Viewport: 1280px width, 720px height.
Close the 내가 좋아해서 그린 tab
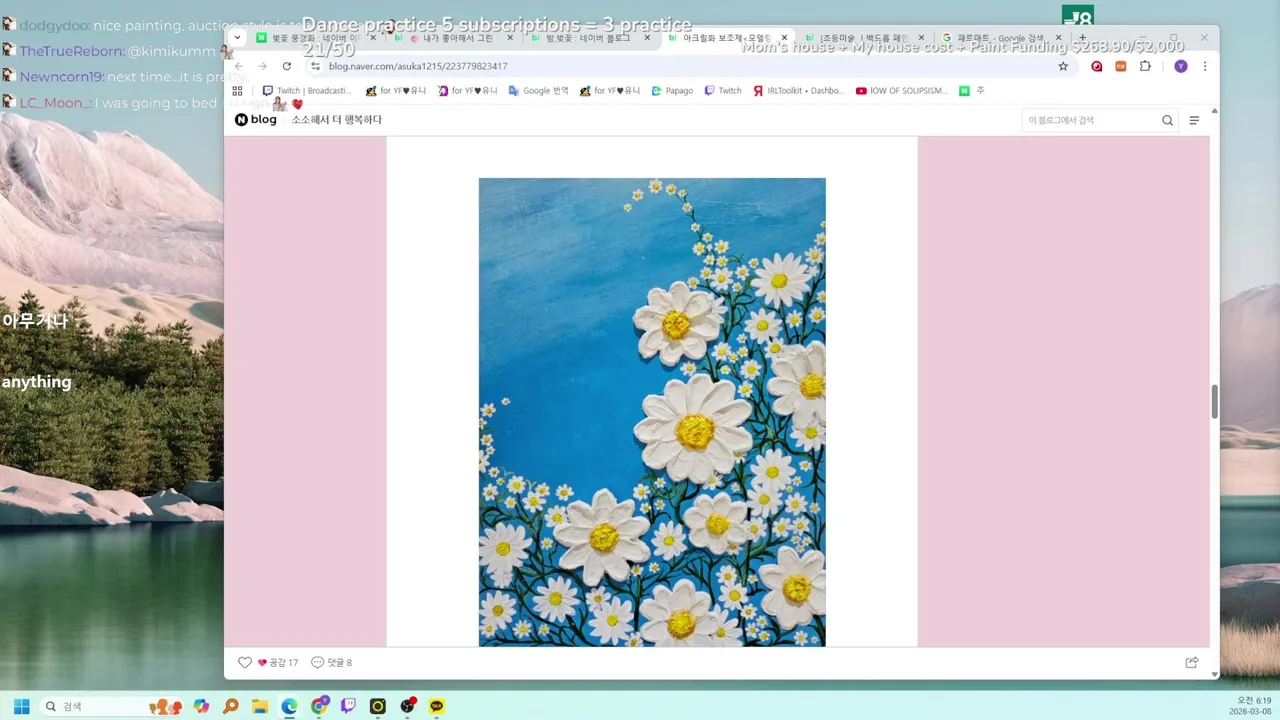point(510,38)
